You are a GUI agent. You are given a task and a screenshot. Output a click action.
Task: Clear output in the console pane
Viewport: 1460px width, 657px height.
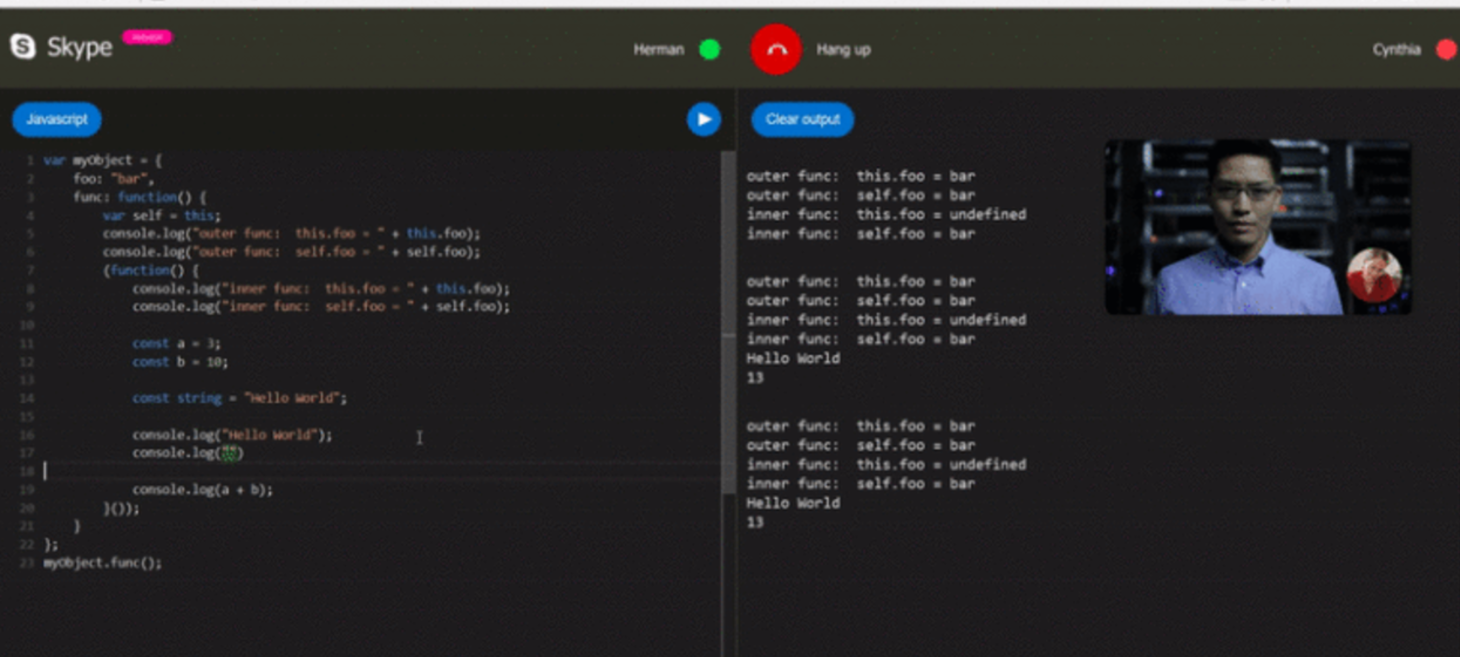pyautogui.click(x=803, y=119)
